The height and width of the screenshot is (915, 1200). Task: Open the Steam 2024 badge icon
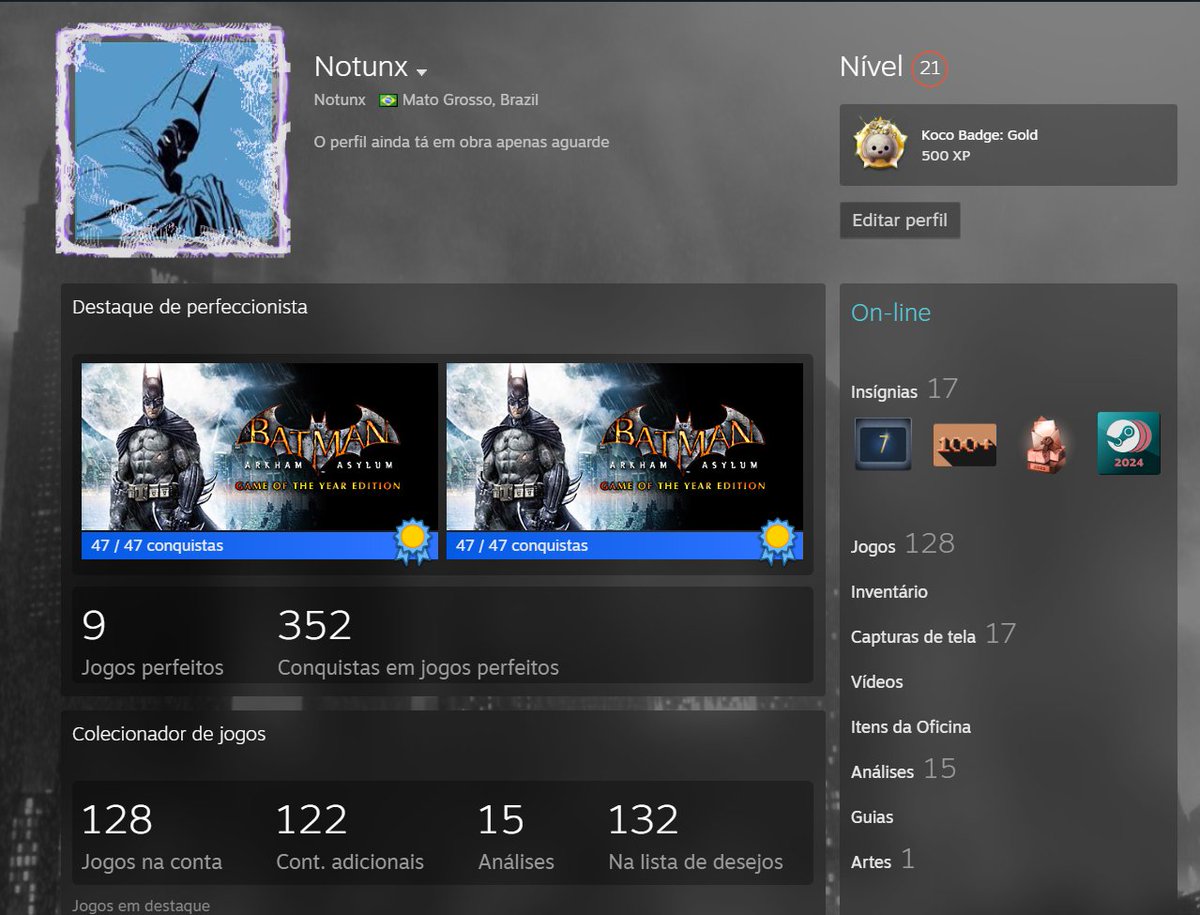(1129, 443)
